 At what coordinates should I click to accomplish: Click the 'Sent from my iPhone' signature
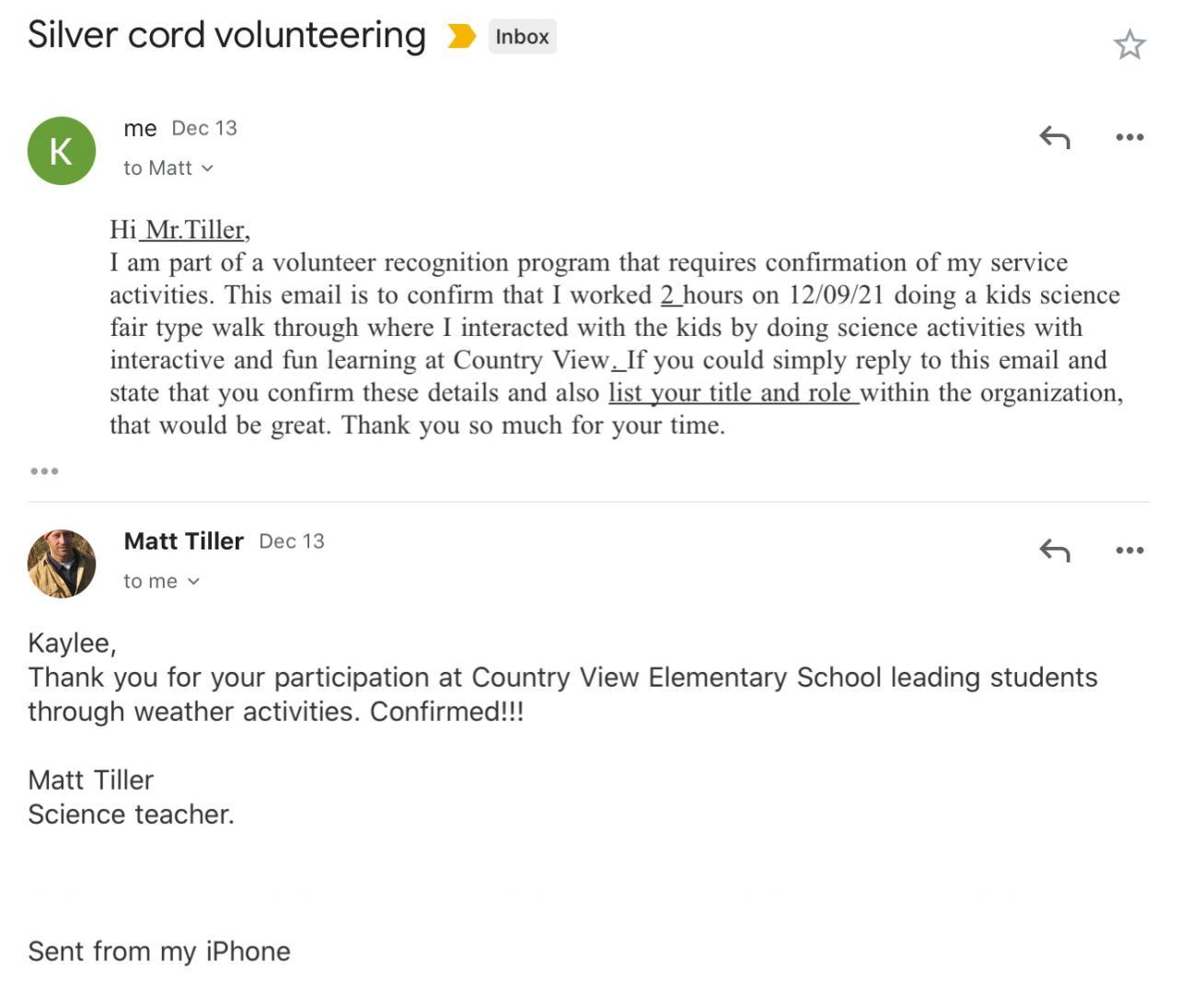click(x=159, y=951)
